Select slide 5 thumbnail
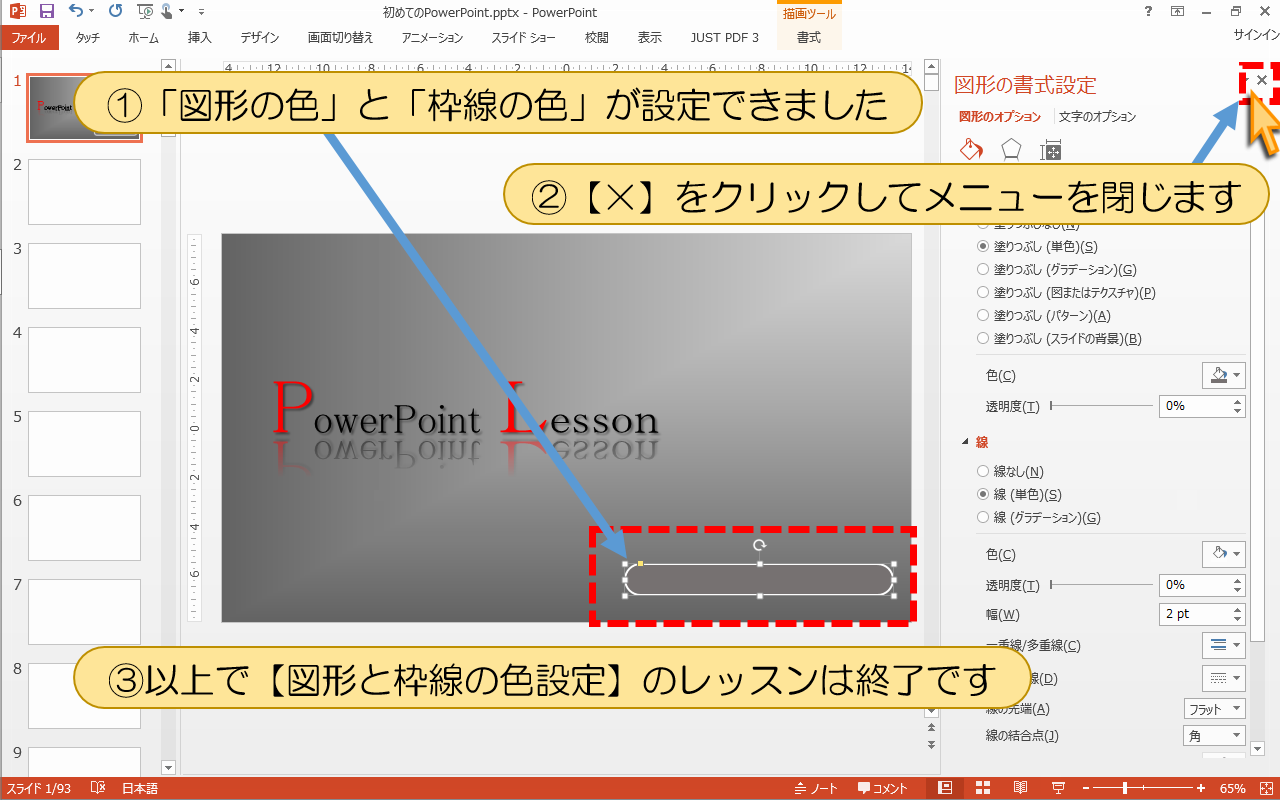This screenshot has height=800, width=1280. tap(84, 444)
